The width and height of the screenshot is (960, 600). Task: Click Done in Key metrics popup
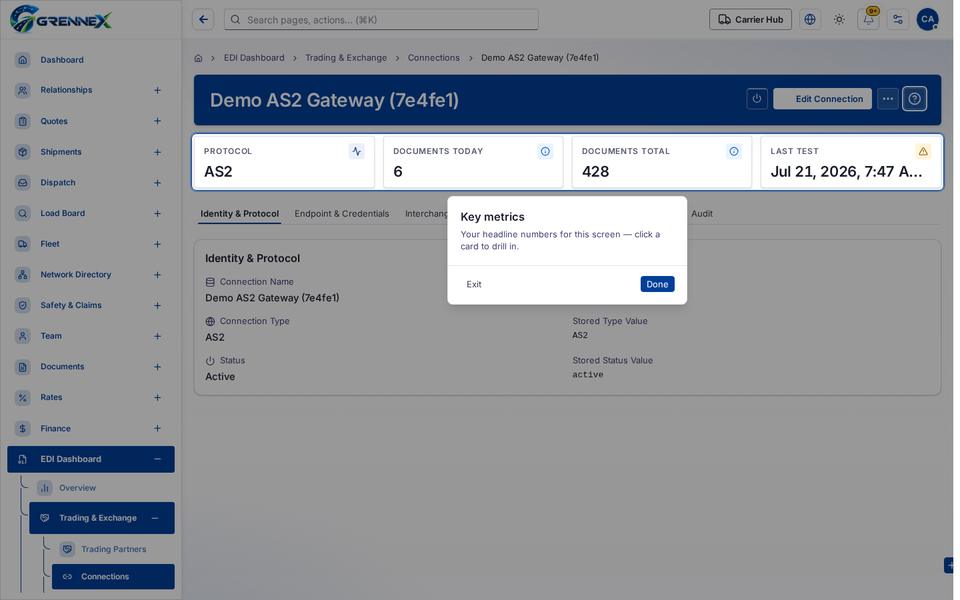pos(657,284)
